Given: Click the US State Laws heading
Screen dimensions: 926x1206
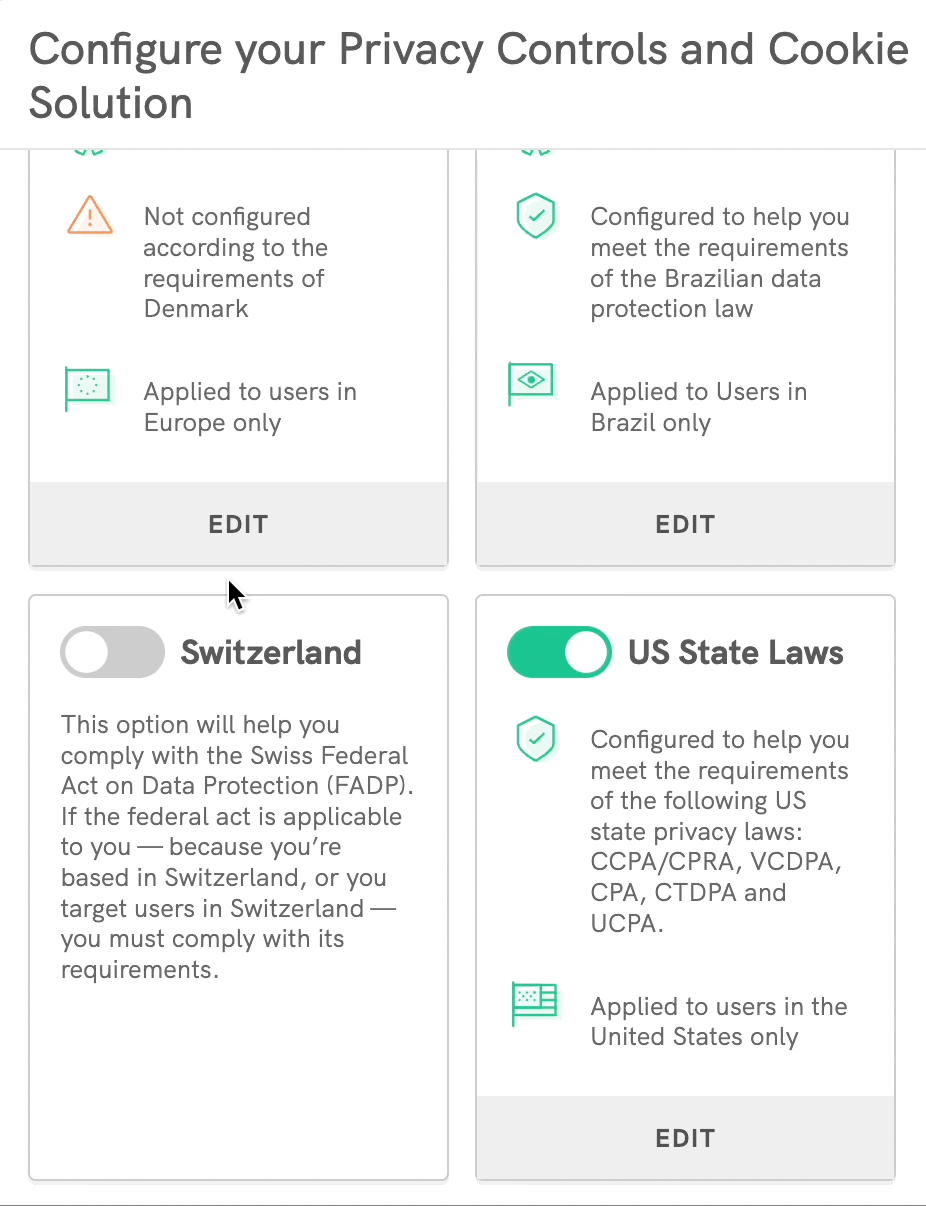Looking at the screenshot, I should [x=736, y=653].
